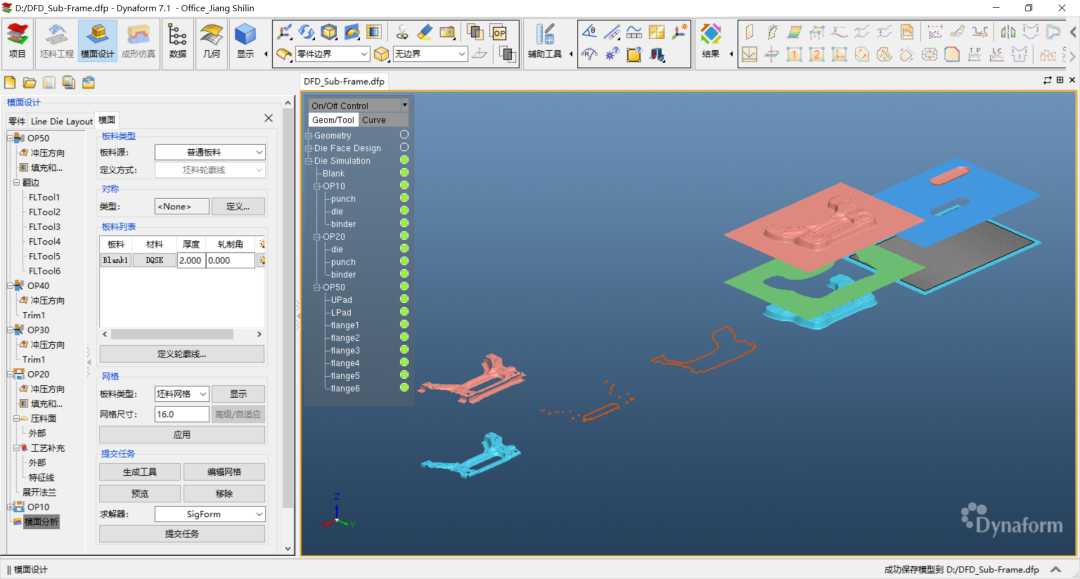Click the four-pane view layout icon

(656, 32)
